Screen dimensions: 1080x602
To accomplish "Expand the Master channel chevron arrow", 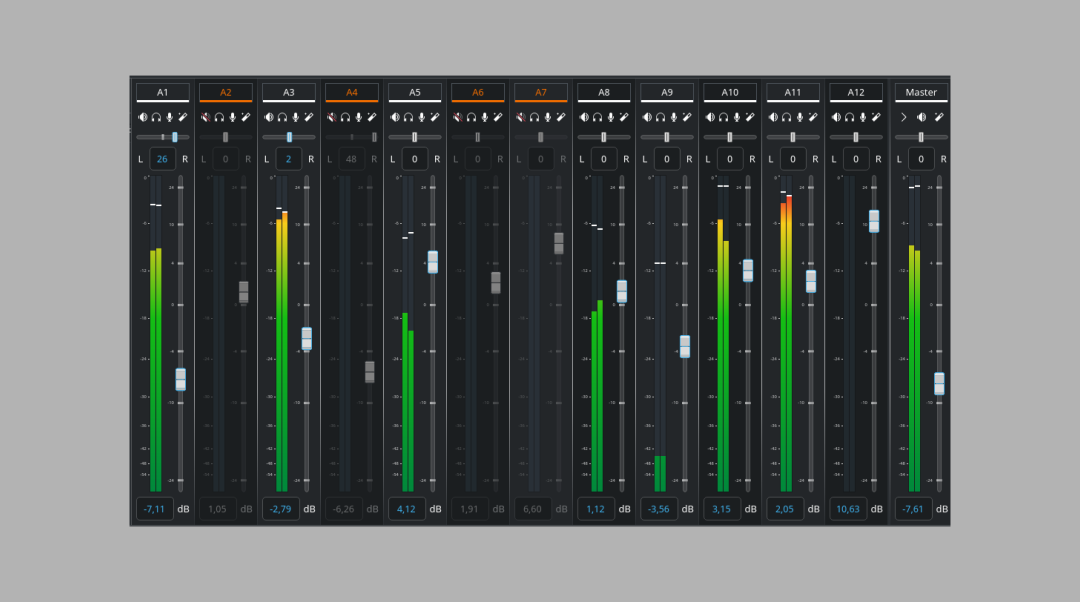I will [x=903, y=117].
